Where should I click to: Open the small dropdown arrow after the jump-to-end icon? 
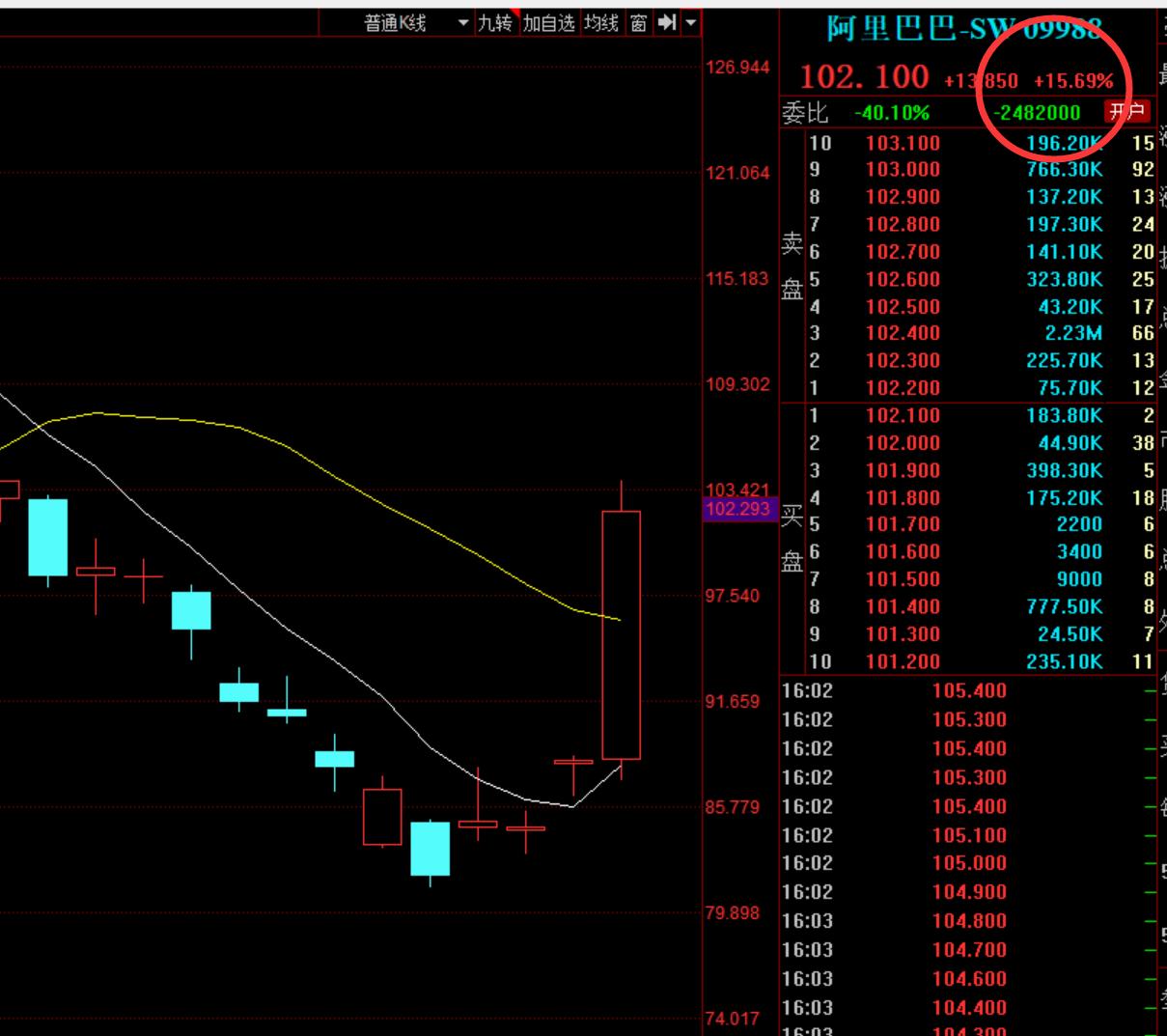pyautogui.click(x=691, y=23)
